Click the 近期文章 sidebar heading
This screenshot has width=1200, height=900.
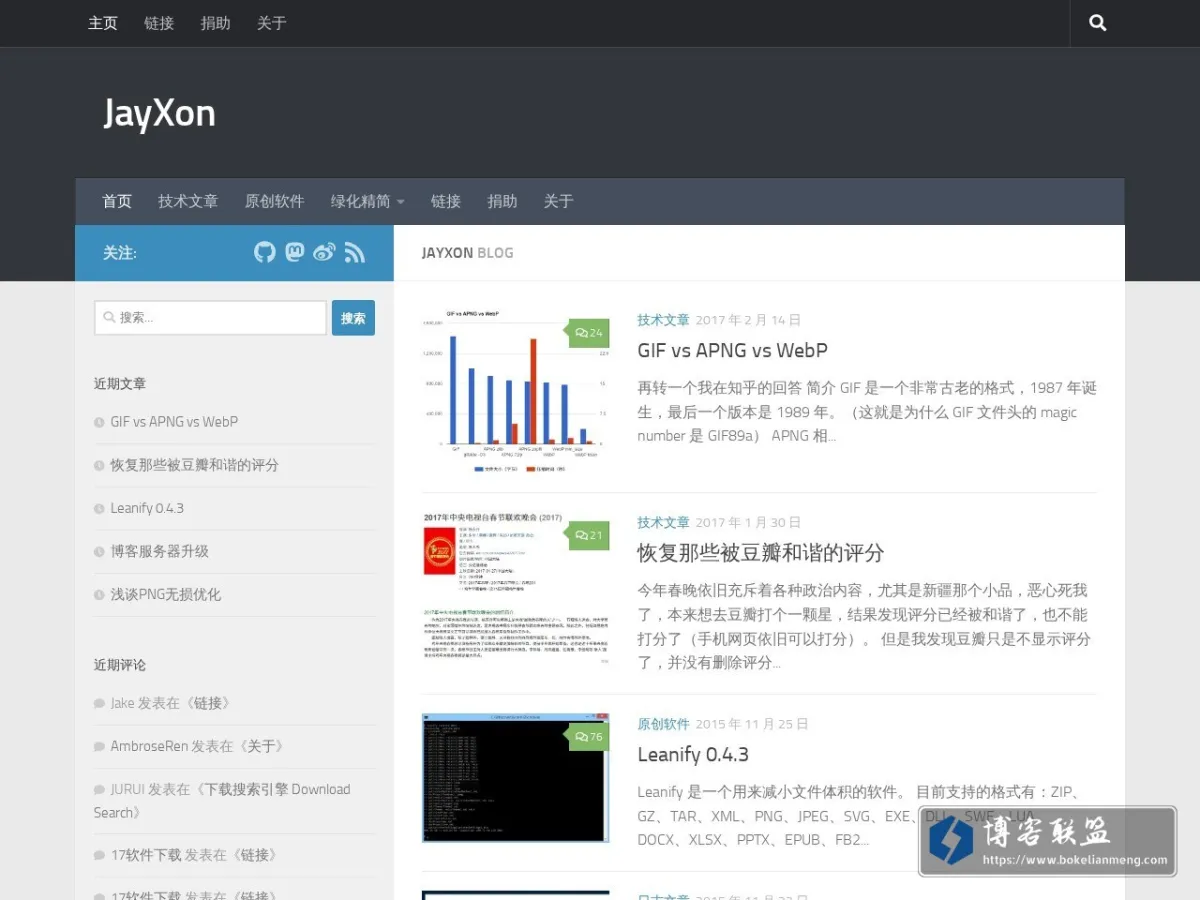[x=120, y=384]
